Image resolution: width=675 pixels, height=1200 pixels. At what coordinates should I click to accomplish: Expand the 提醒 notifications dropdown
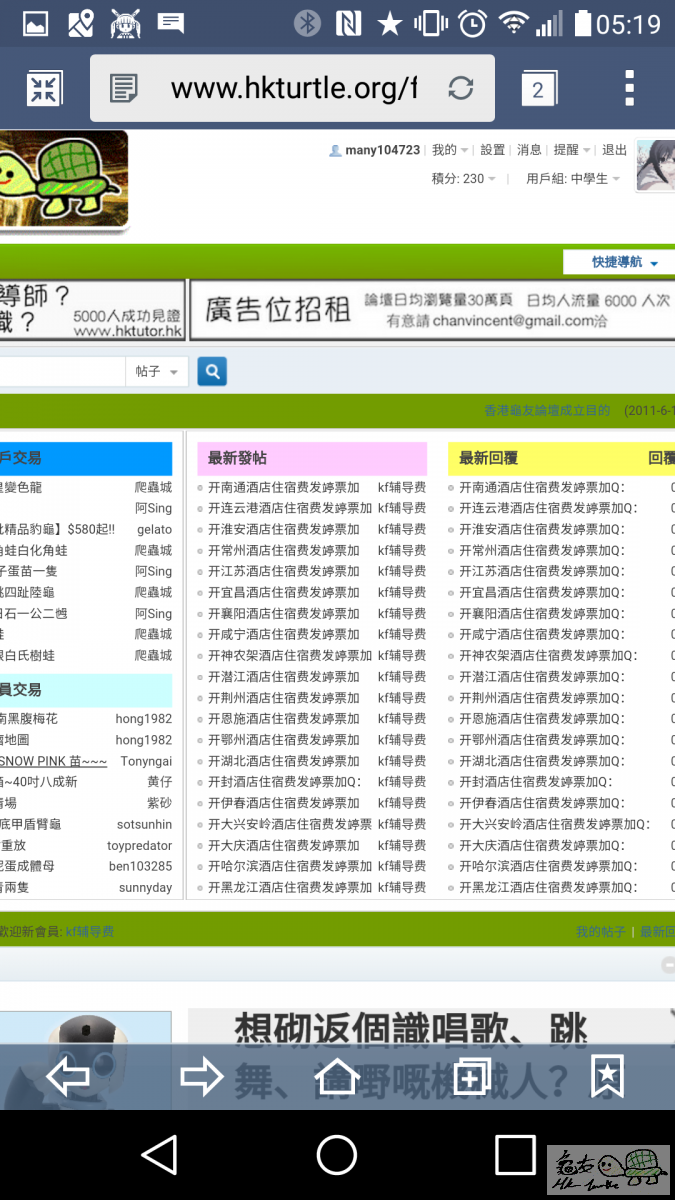[x=572, y=150]
